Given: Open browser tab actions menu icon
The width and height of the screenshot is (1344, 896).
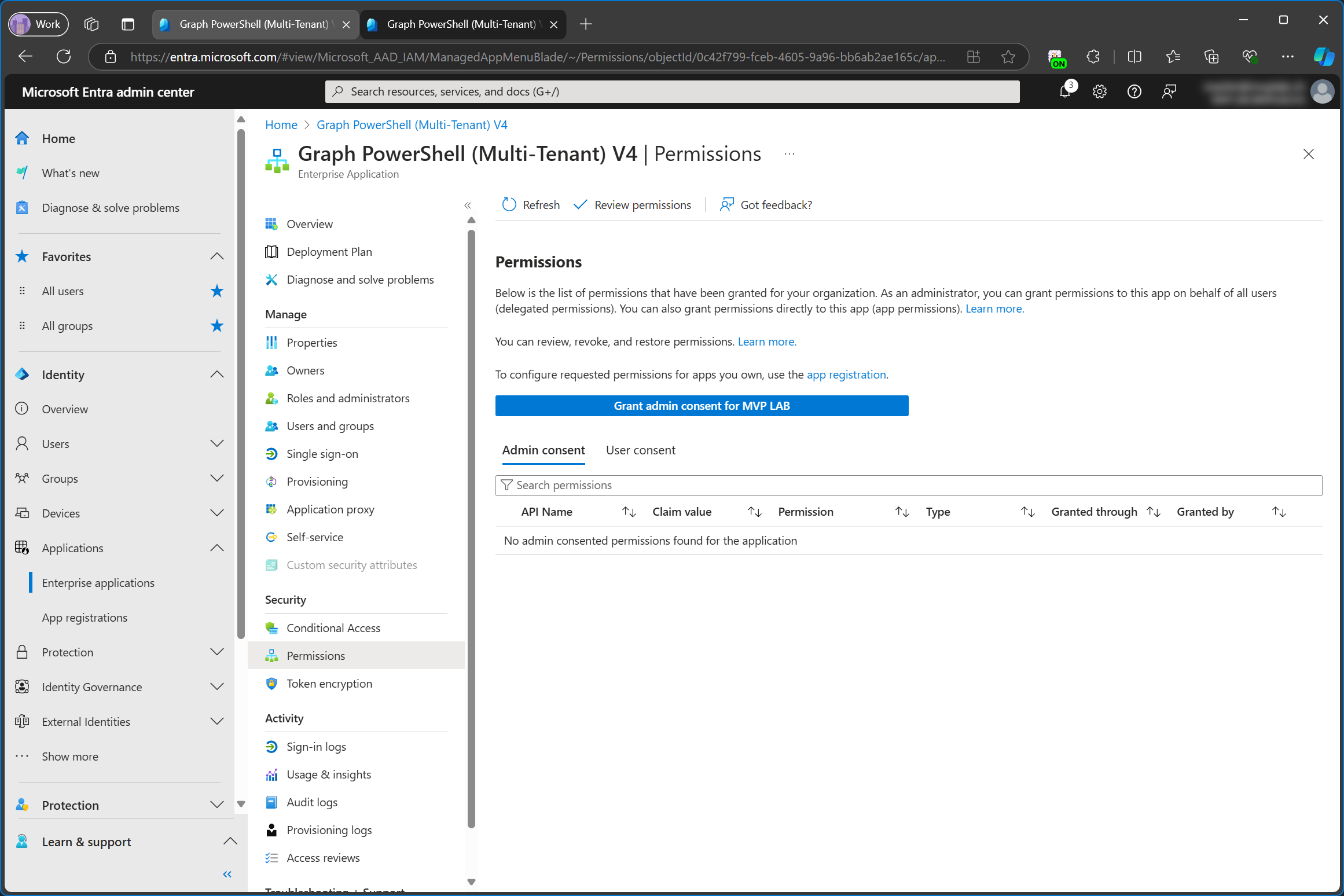Looking at the screenshot, I should click(128, 24).
